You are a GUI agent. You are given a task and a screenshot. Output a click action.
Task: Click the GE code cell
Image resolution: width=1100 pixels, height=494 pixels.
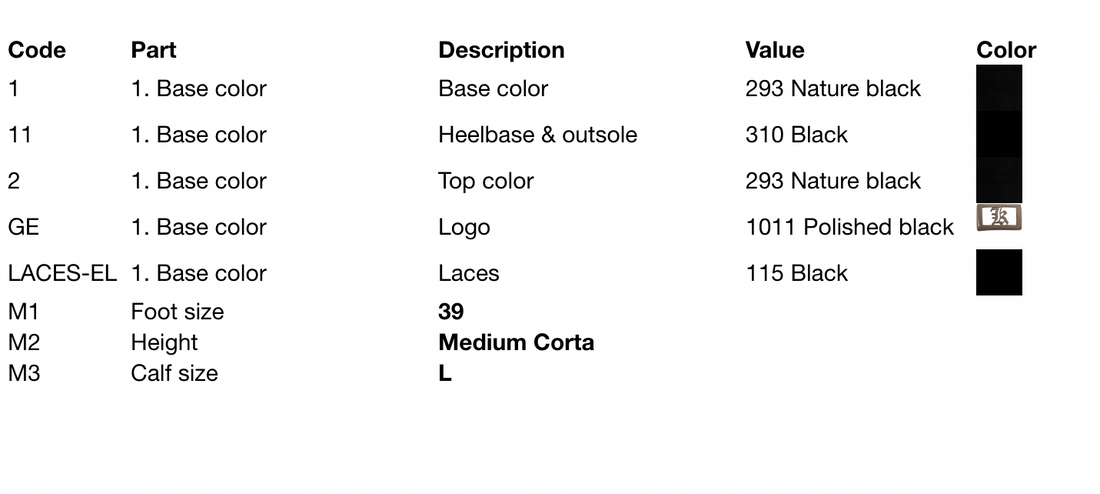[x=23, y=227]
